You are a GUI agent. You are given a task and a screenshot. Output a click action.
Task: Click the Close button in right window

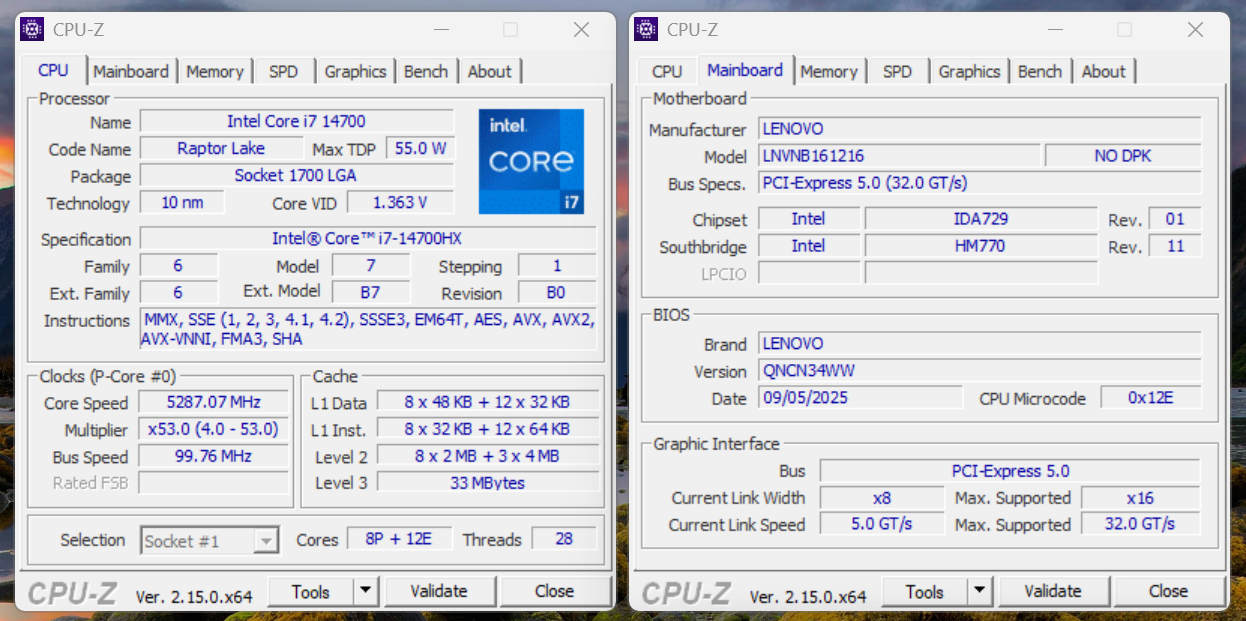[1168, 591]
